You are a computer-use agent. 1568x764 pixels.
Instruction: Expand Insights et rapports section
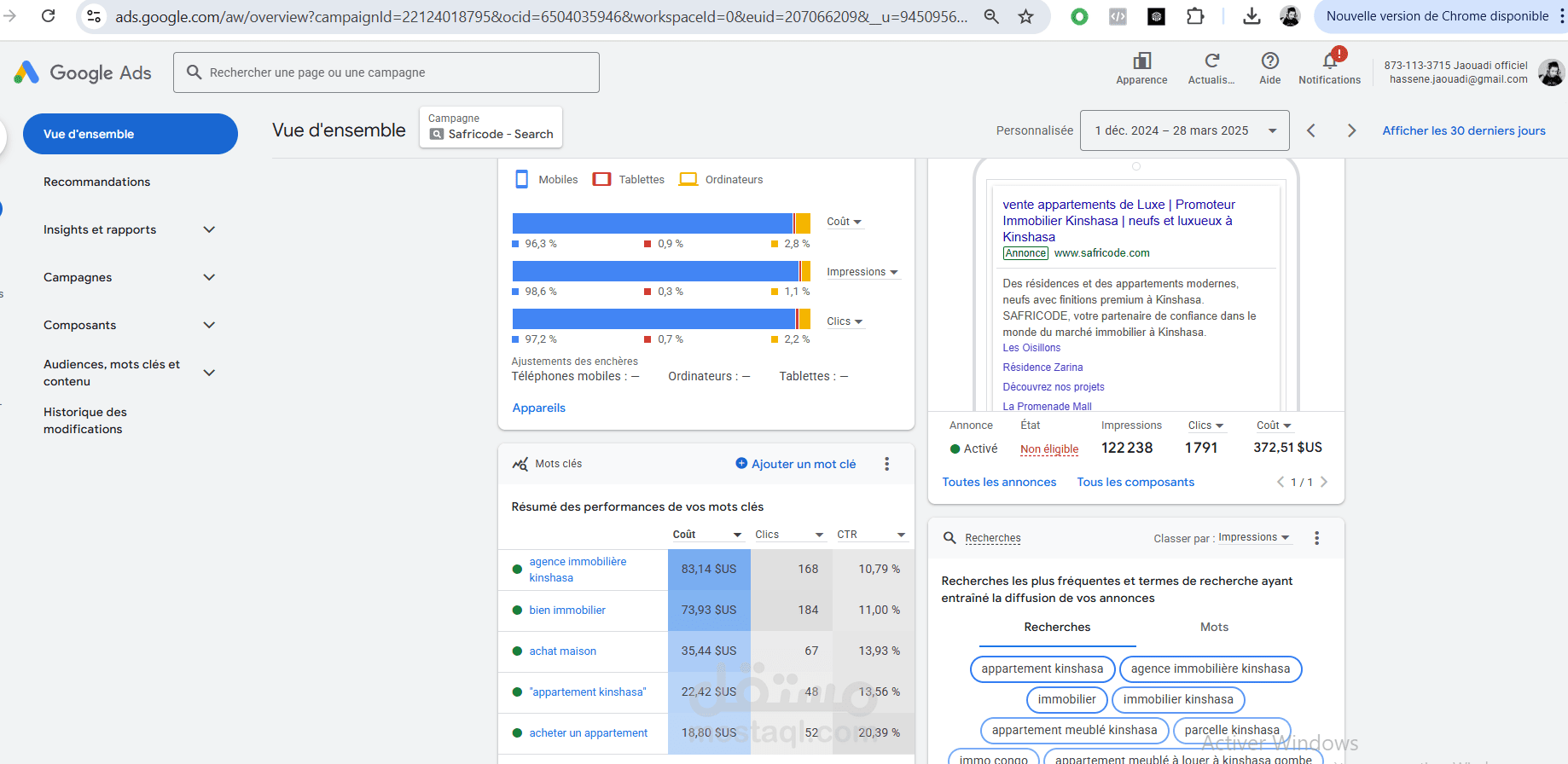pyautogui.click(x=209, y=229)
